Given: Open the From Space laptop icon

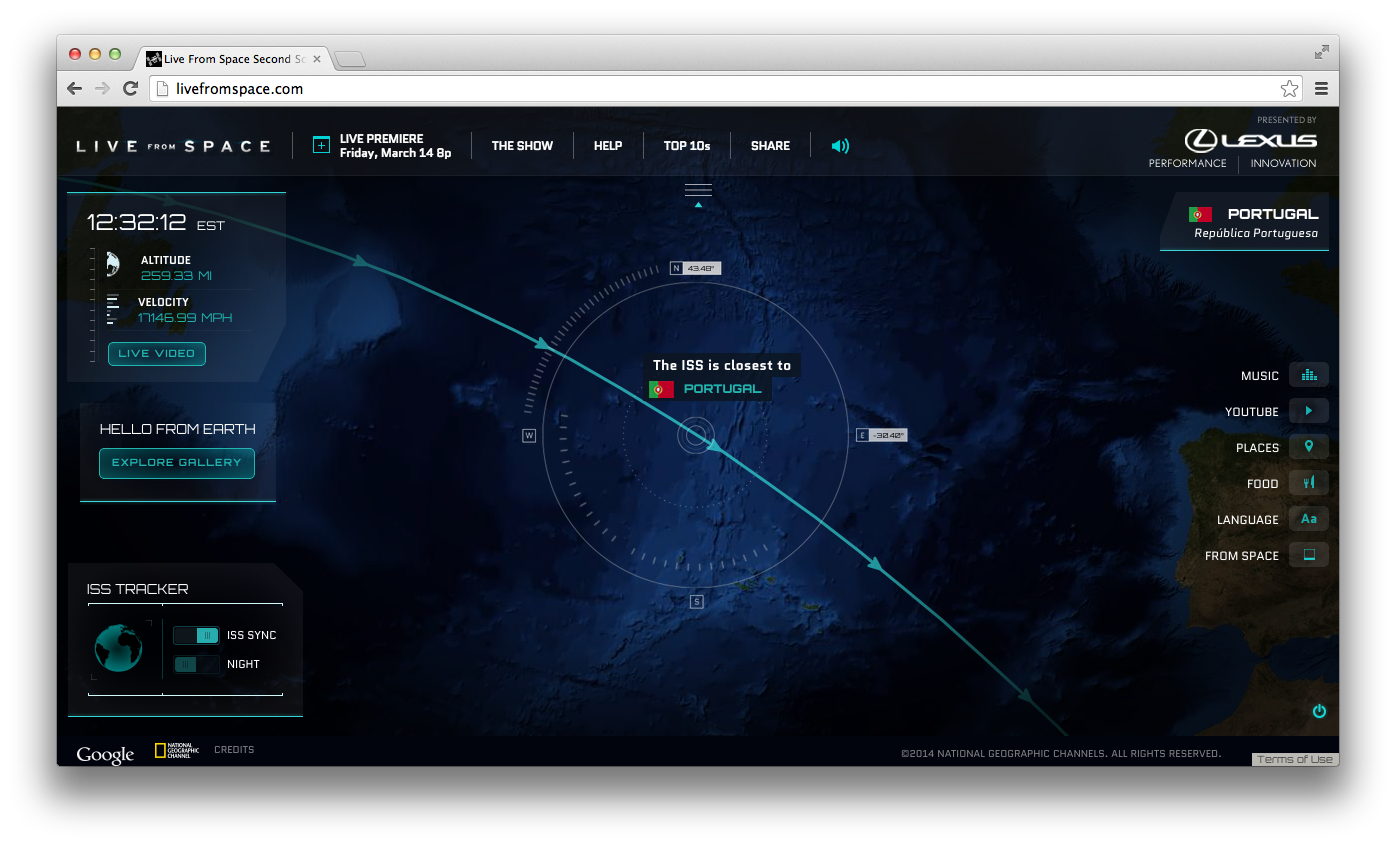Looking at the screenshot, I should 1309,555.
